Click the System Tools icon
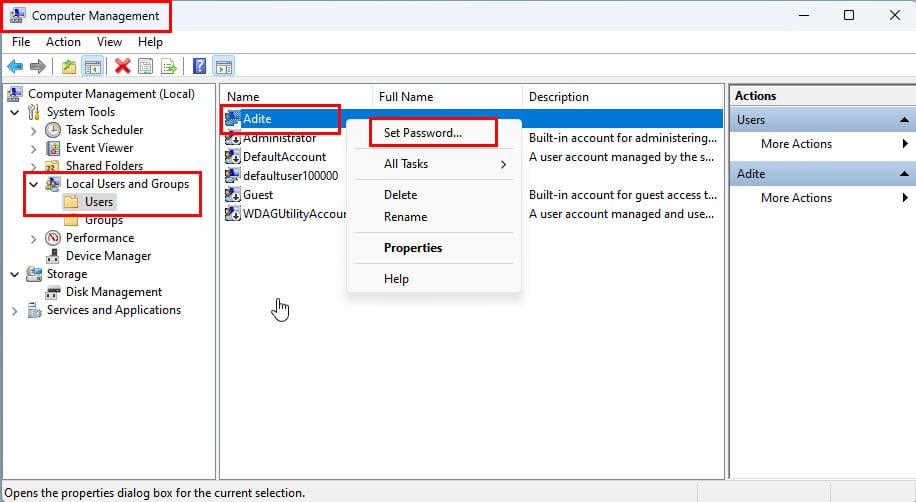The height and width of the screenshot is (502, 916). point(34,112)
